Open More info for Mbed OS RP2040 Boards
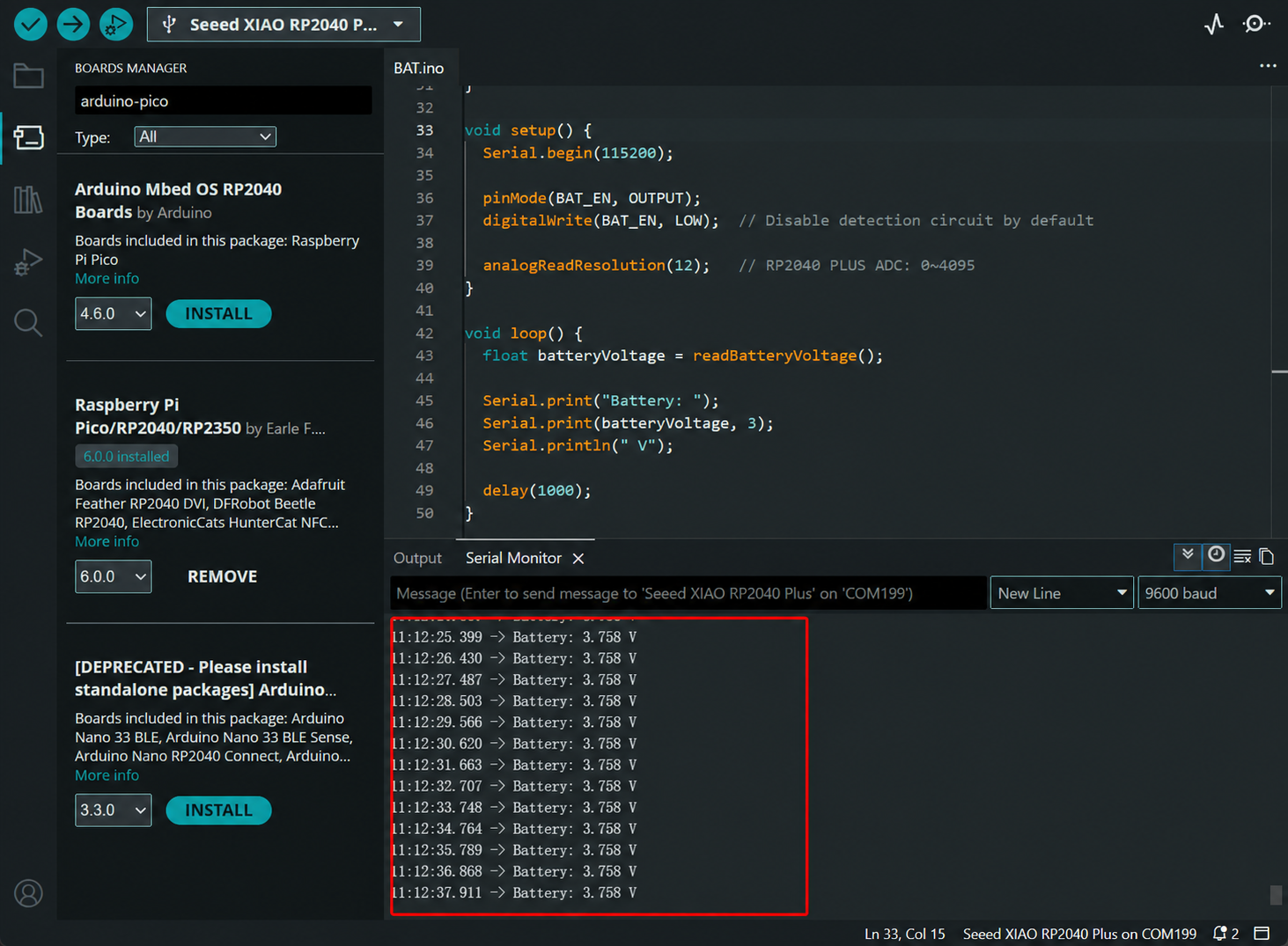Screen dimensions: 1288x946 107,278
